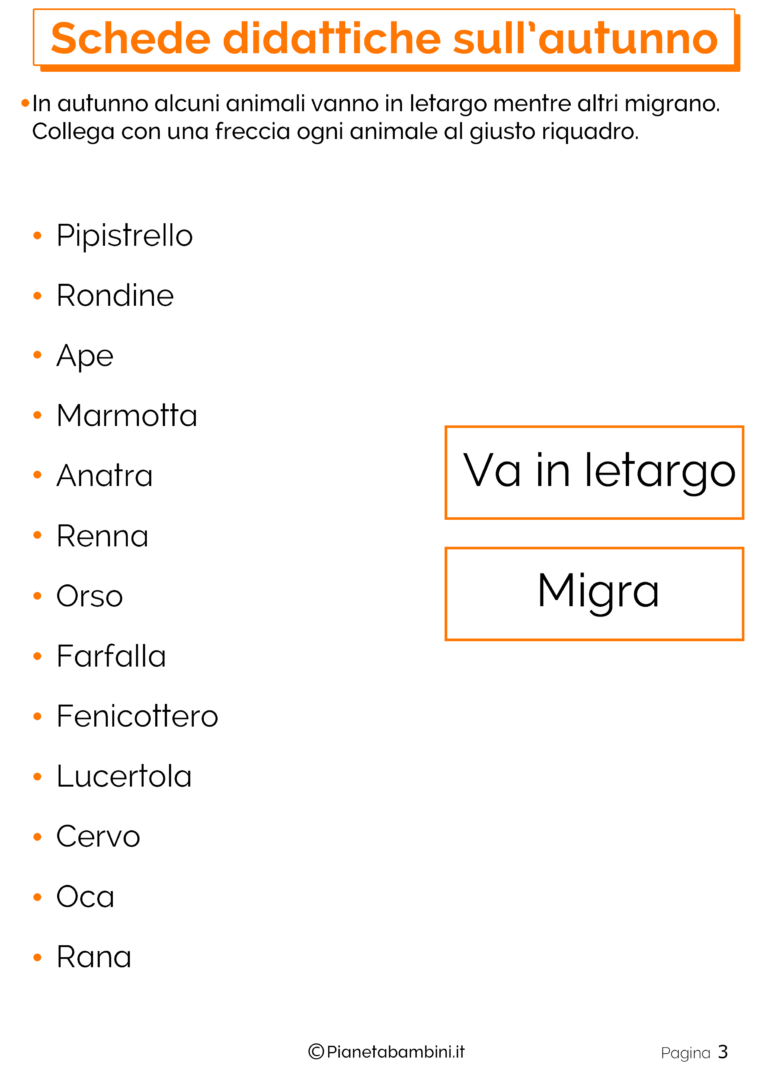Select Marmotta in the animal list
This screenshot has height=1086, width=768.
click(126, 416)
